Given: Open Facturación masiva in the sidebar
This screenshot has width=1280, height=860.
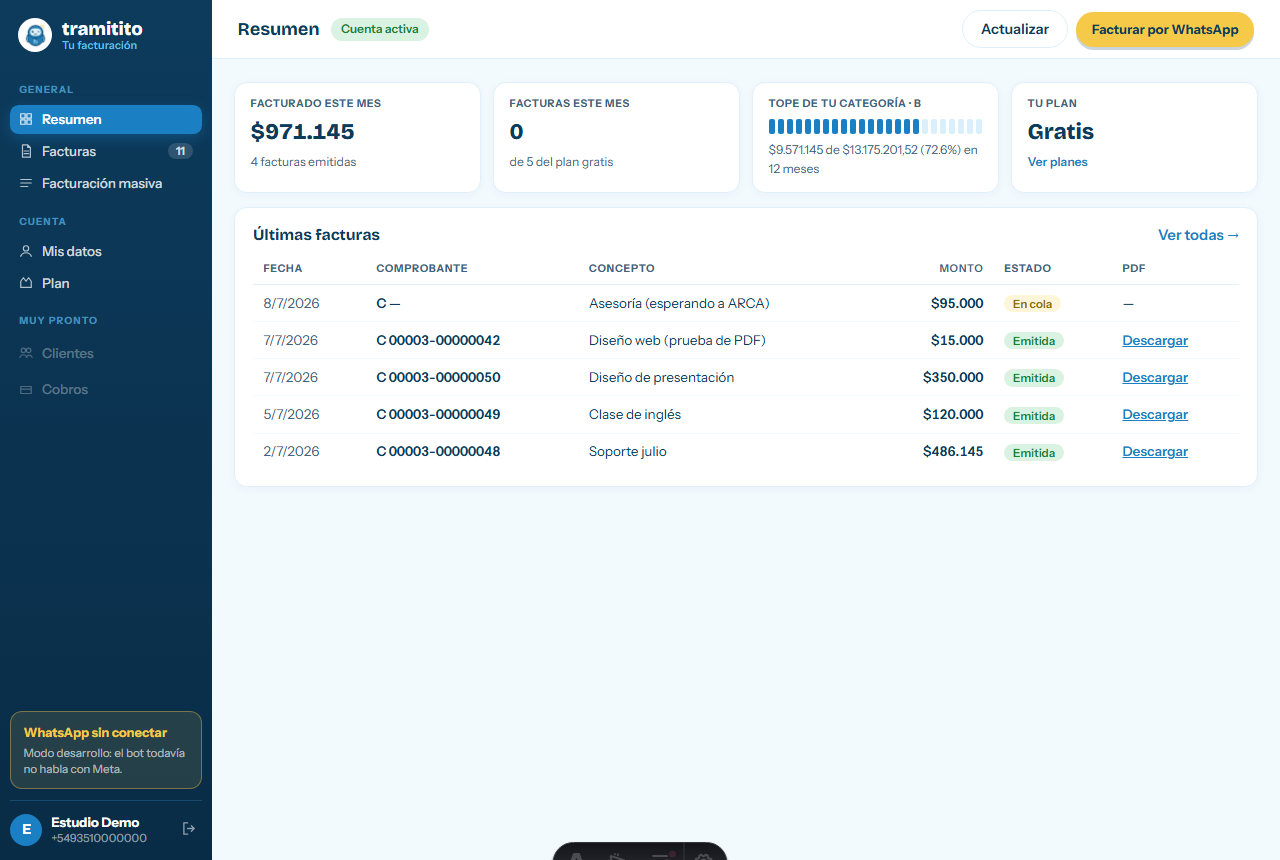Looking at the screenshot, I should click(106, 183).
